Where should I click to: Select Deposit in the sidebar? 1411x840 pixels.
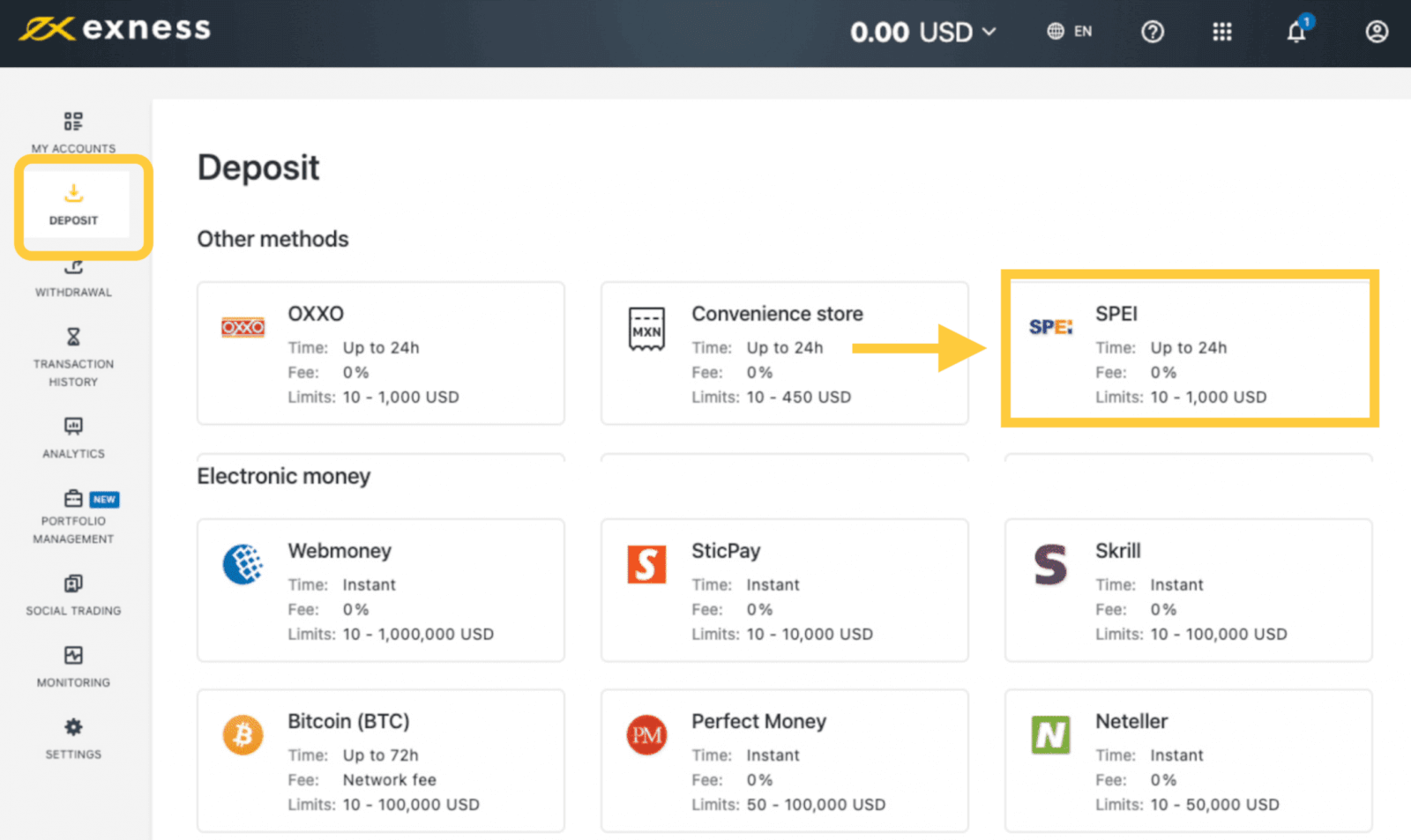tap(74, 204)
